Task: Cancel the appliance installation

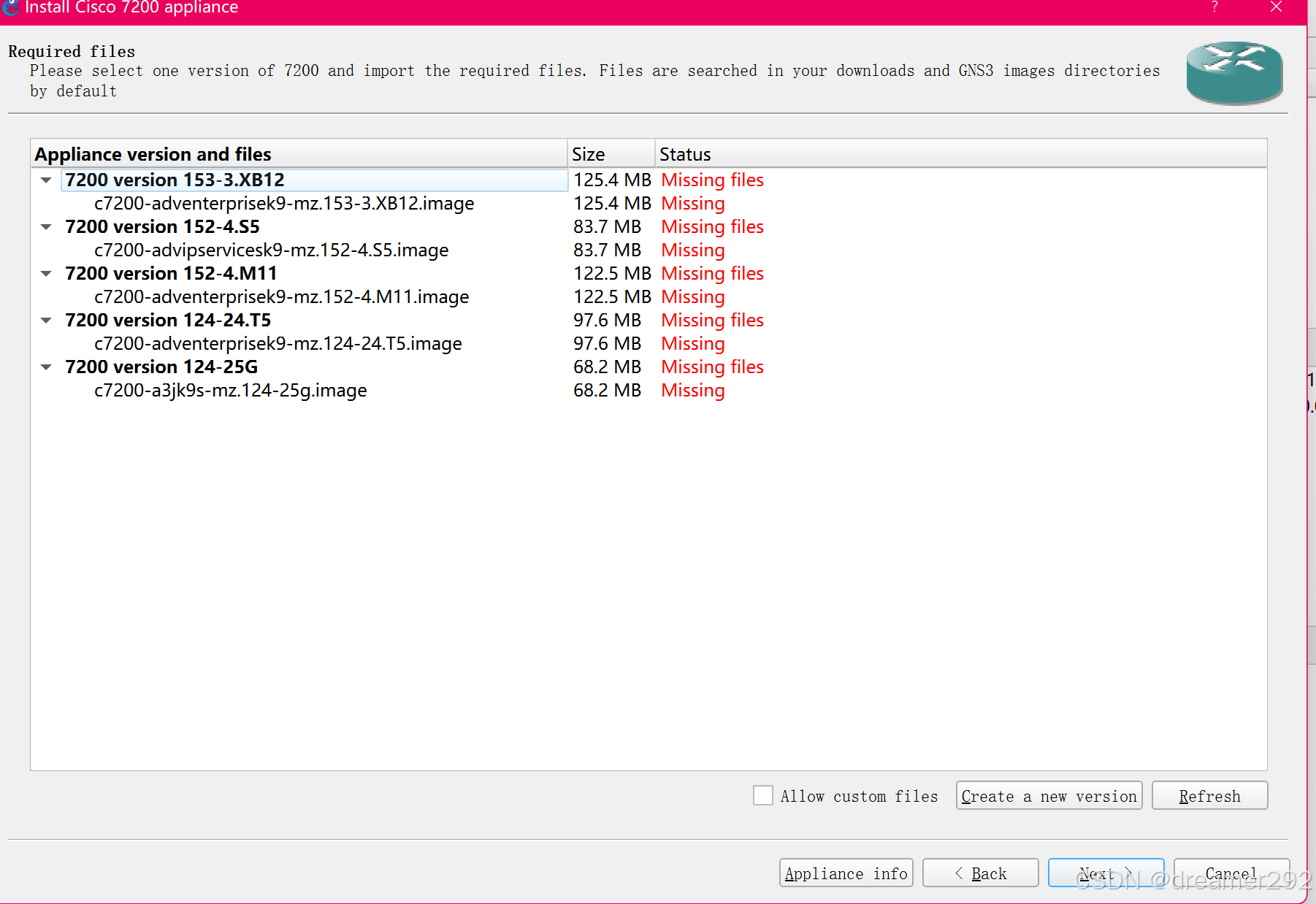Action: (x=1231, y=873)
